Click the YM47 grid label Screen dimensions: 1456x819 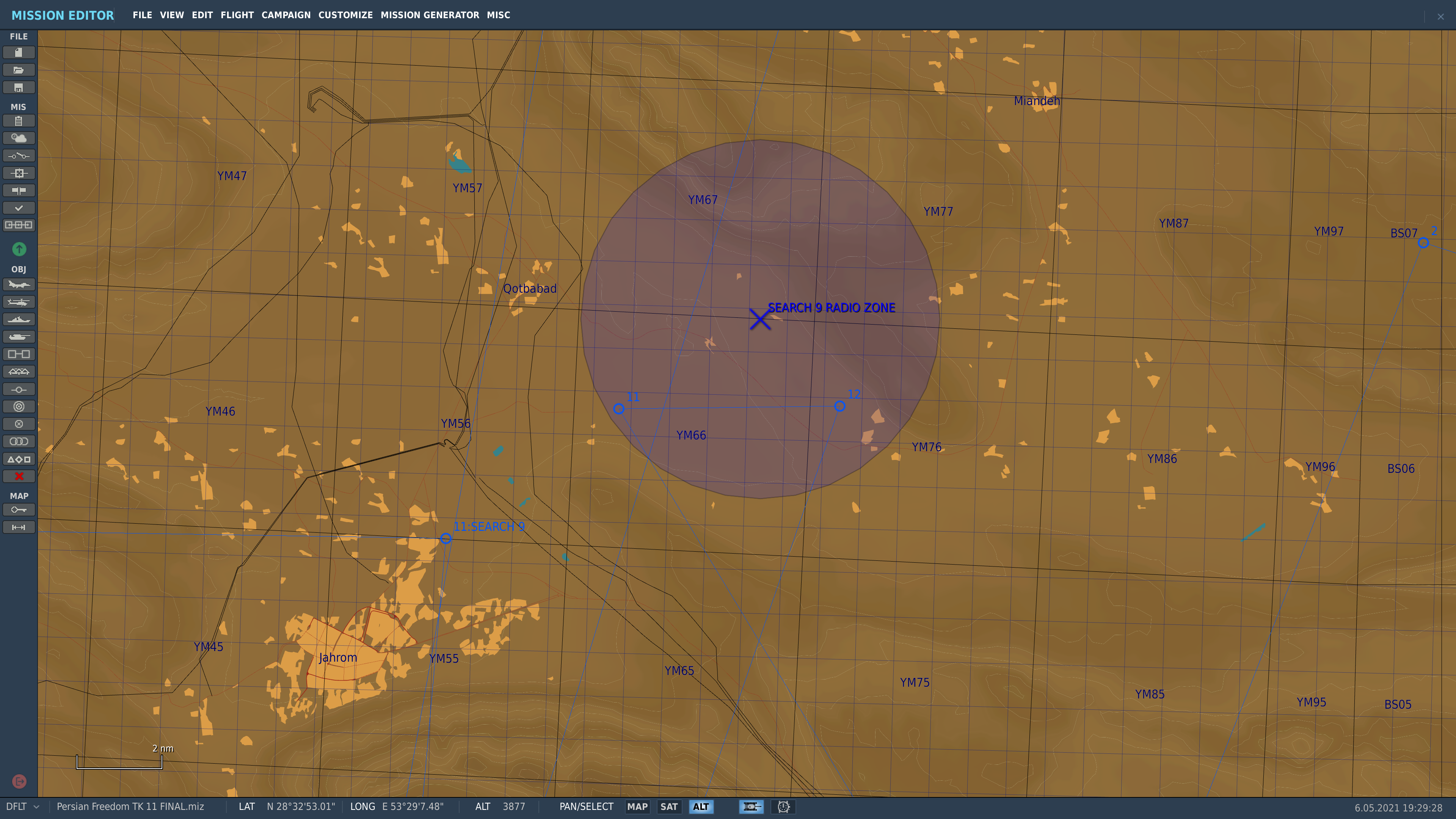[232, 176]
